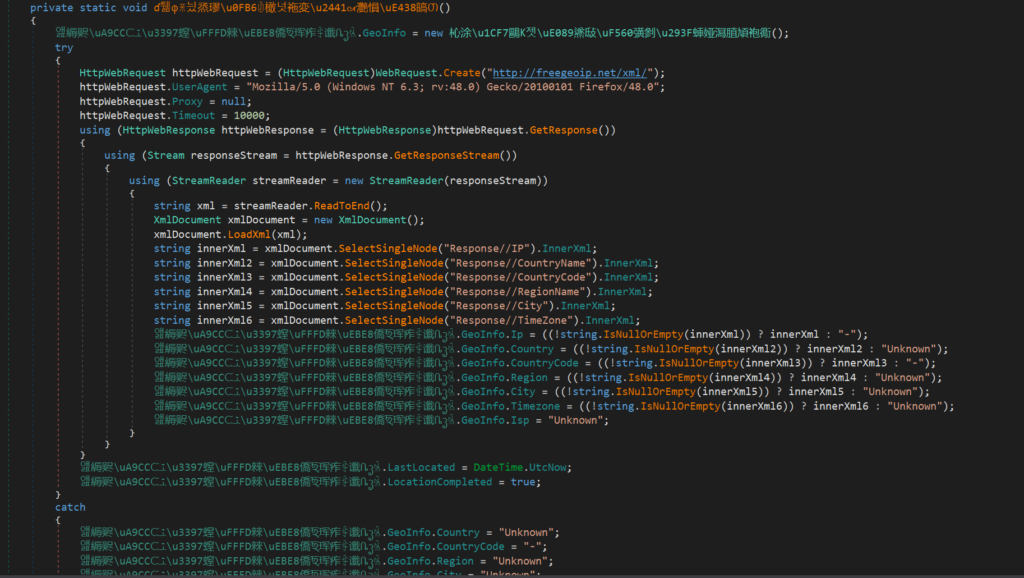This screenshot has width=1024, height=578.
Task: Click the Region property inside catch block
Action: tap(455, 561)
